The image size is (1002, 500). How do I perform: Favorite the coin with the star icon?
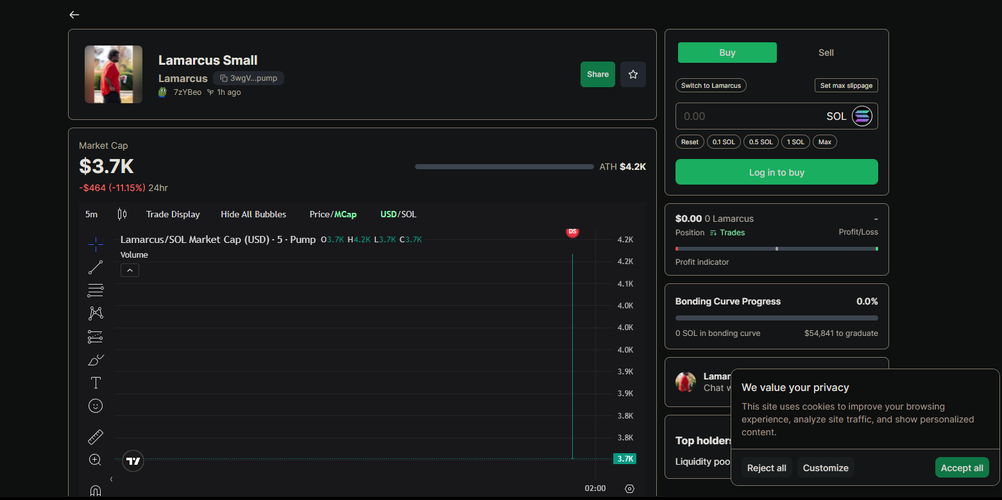632,74
